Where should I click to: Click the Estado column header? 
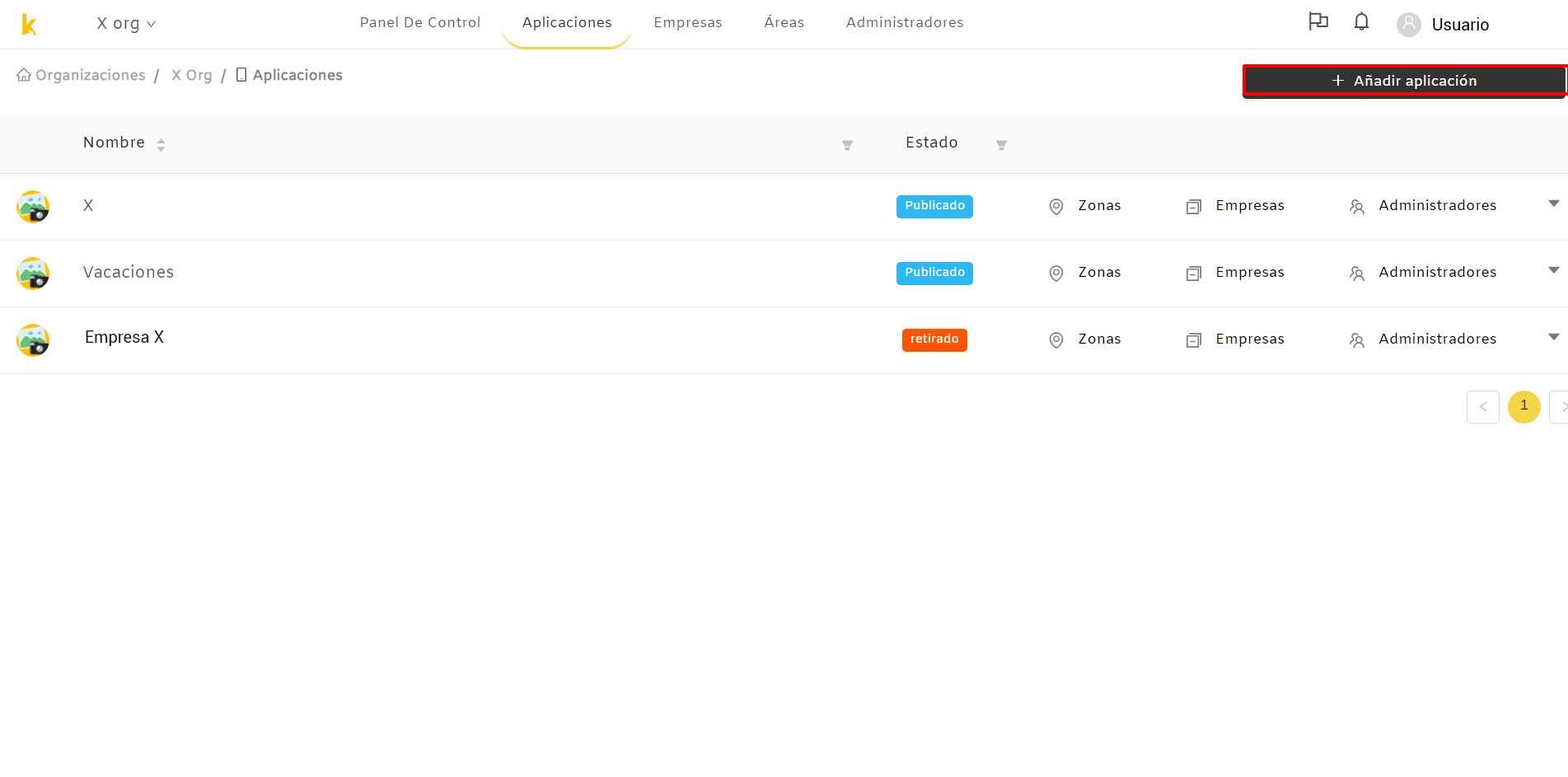[932, 143]
